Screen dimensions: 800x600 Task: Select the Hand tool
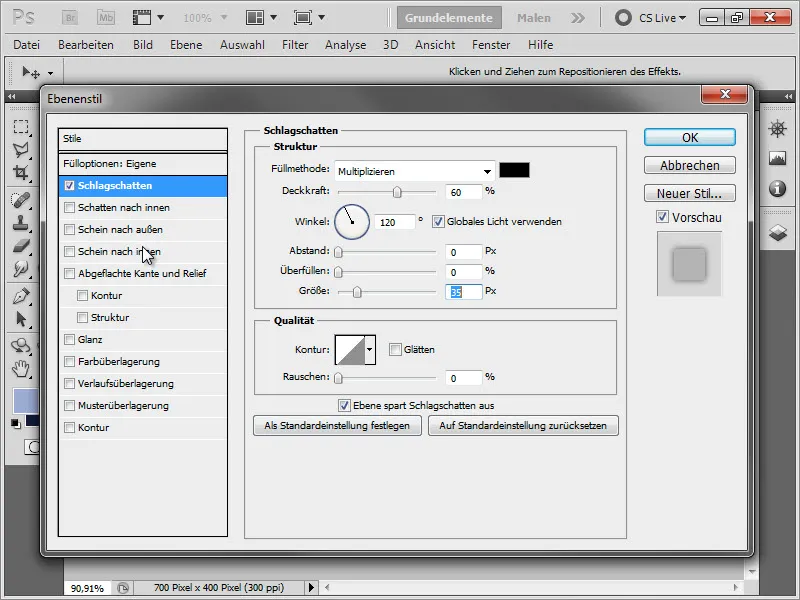(x=21, y=368)
